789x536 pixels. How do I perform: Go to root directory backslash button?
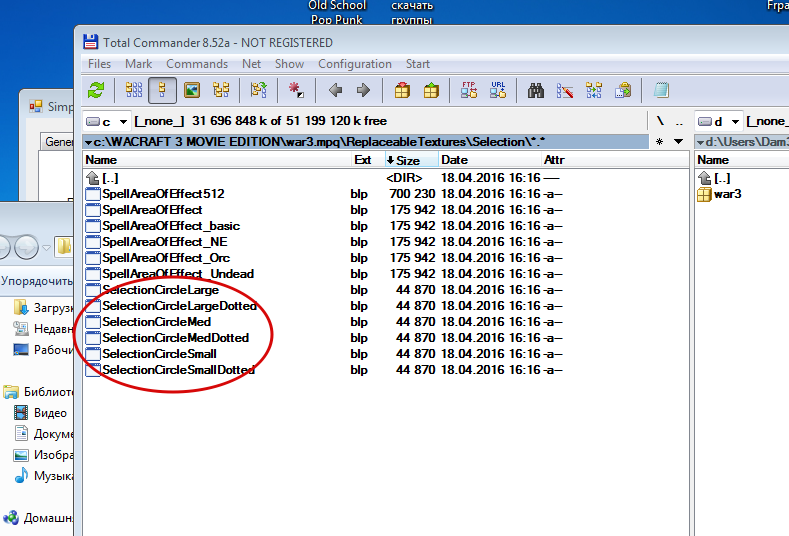(660, 121)
